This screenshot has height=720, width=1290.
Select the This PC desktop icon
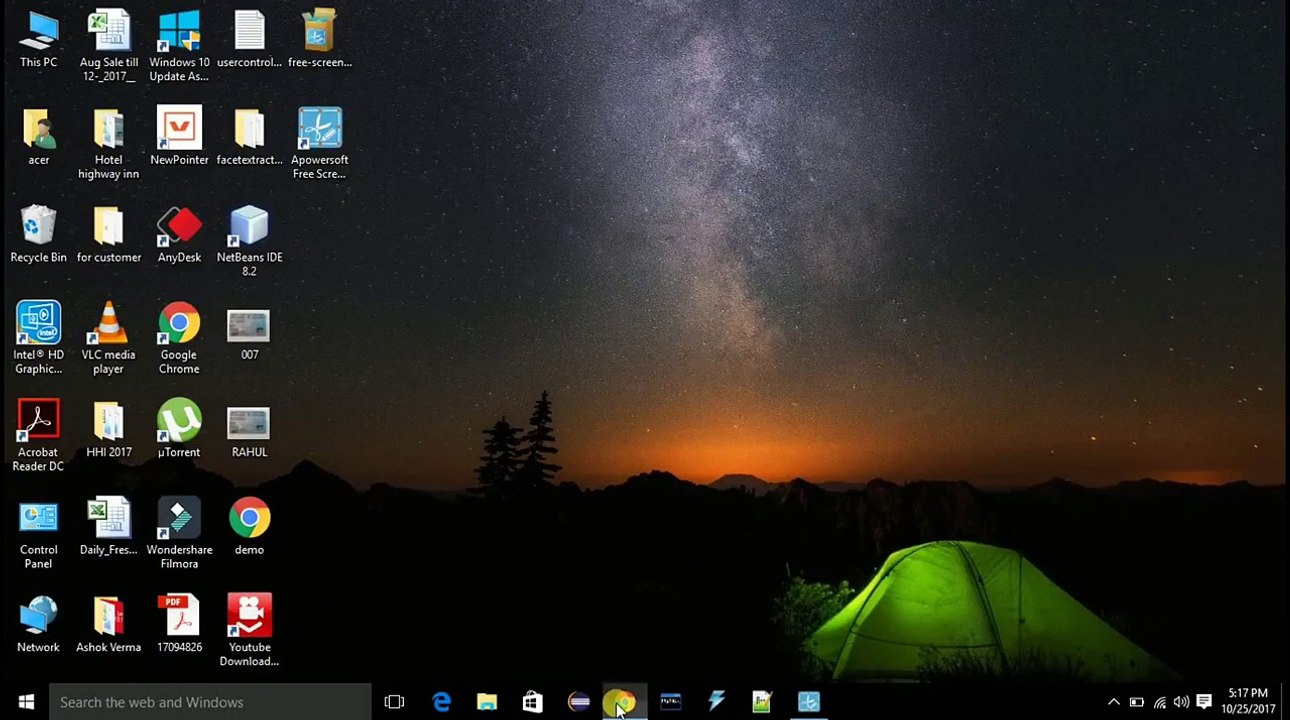[x=38, y=39]
